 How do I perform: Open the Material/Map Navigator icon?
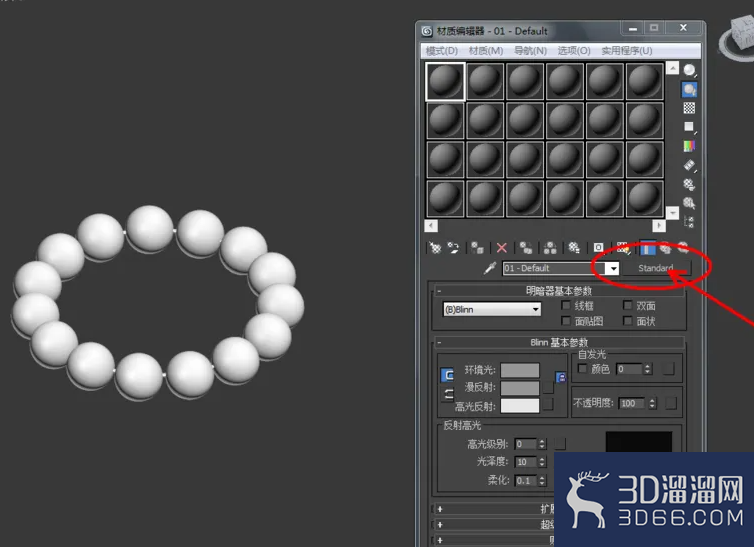tap(690, 222)
